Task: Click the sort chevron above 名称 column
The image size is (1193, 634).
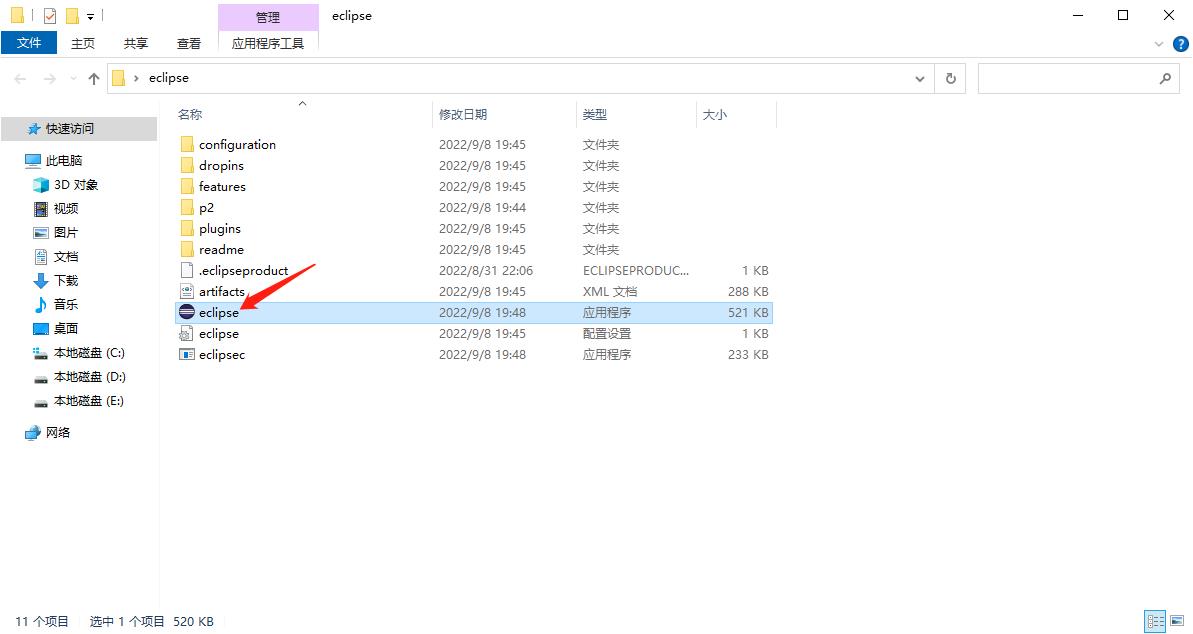Action: coord(301,103)
